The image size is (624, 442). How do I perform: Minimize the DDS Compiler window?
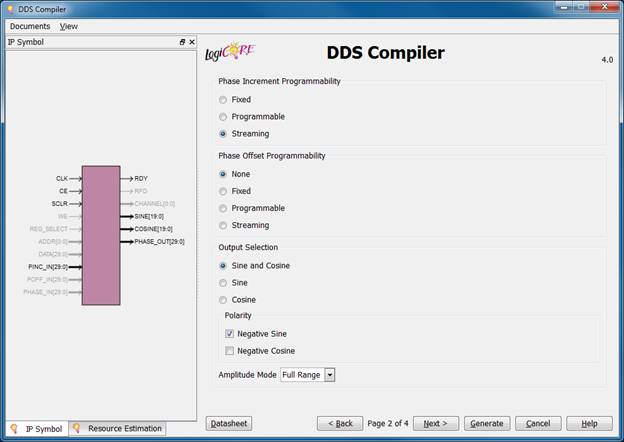click(564, 7)
